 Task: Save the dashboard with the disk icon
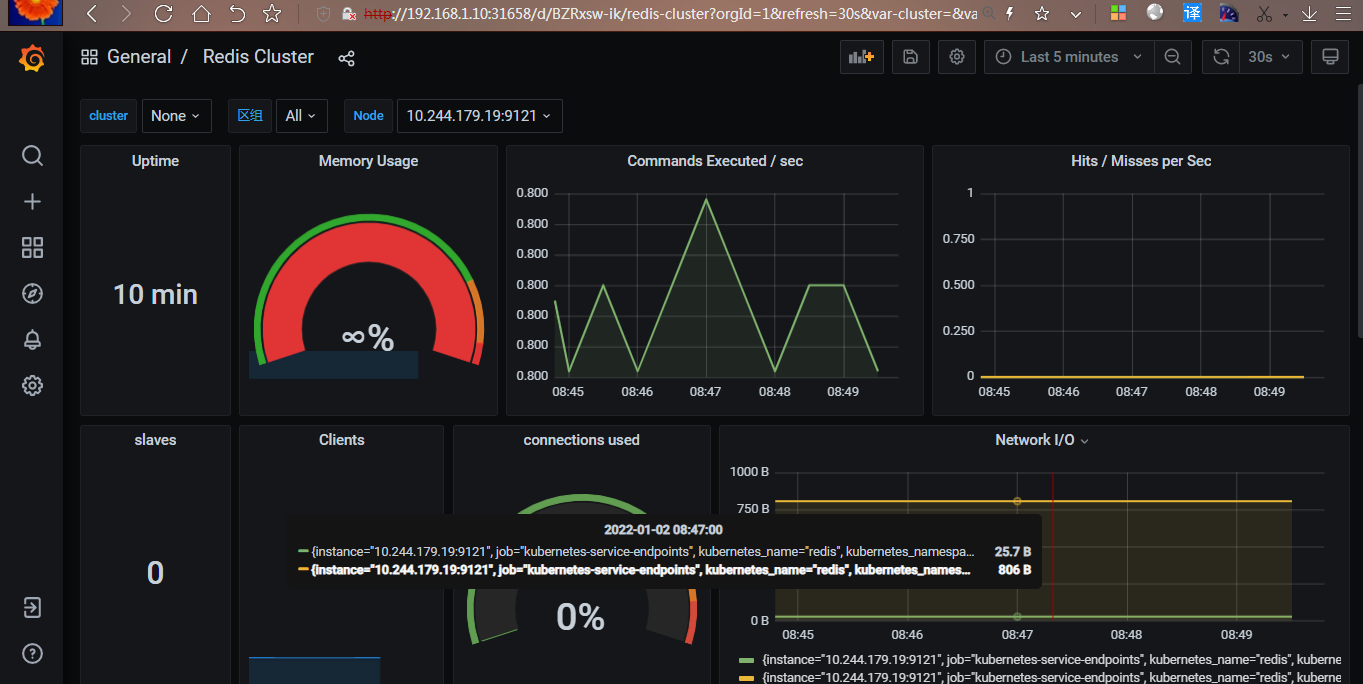(x=910, y=57)
